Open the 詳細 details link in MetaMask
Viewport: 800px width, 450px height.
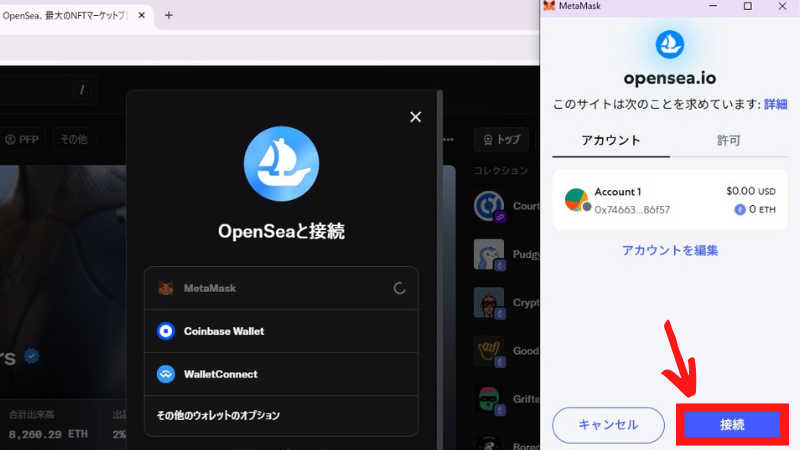[776, 104]
